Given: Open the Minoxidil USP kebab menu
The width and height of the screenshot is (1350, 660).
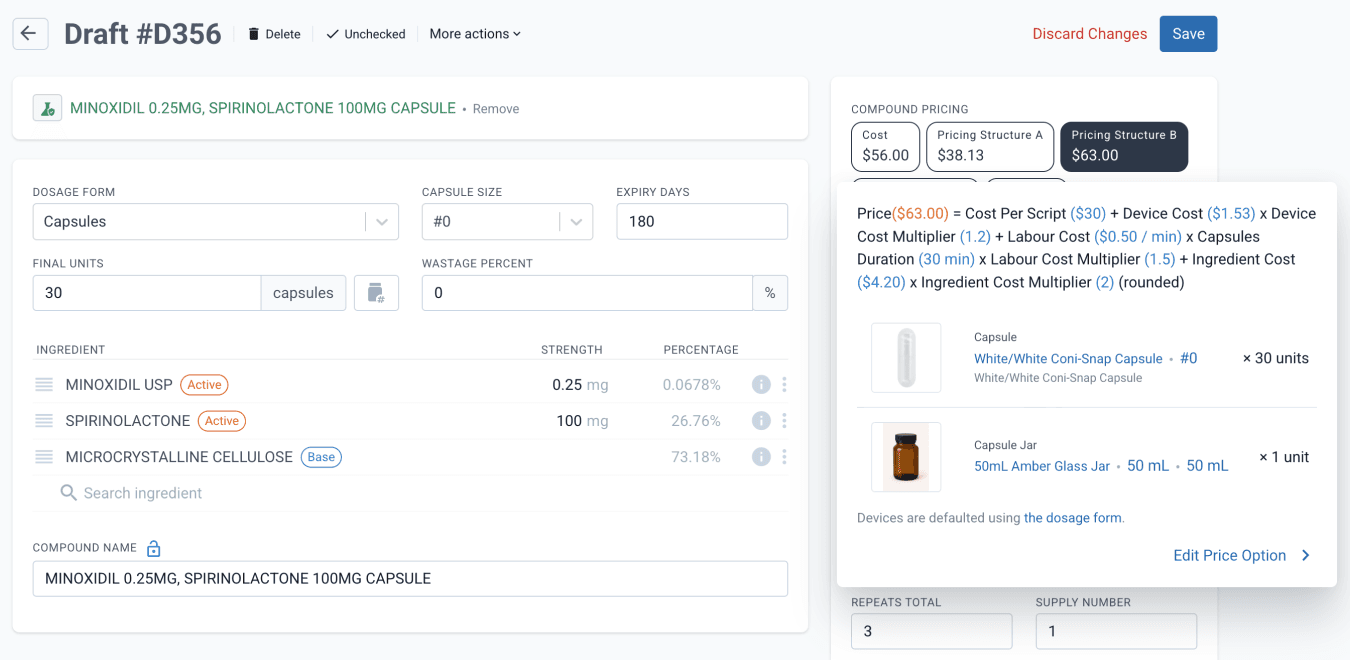Looking at the screenshot, I should click(784, 385).
